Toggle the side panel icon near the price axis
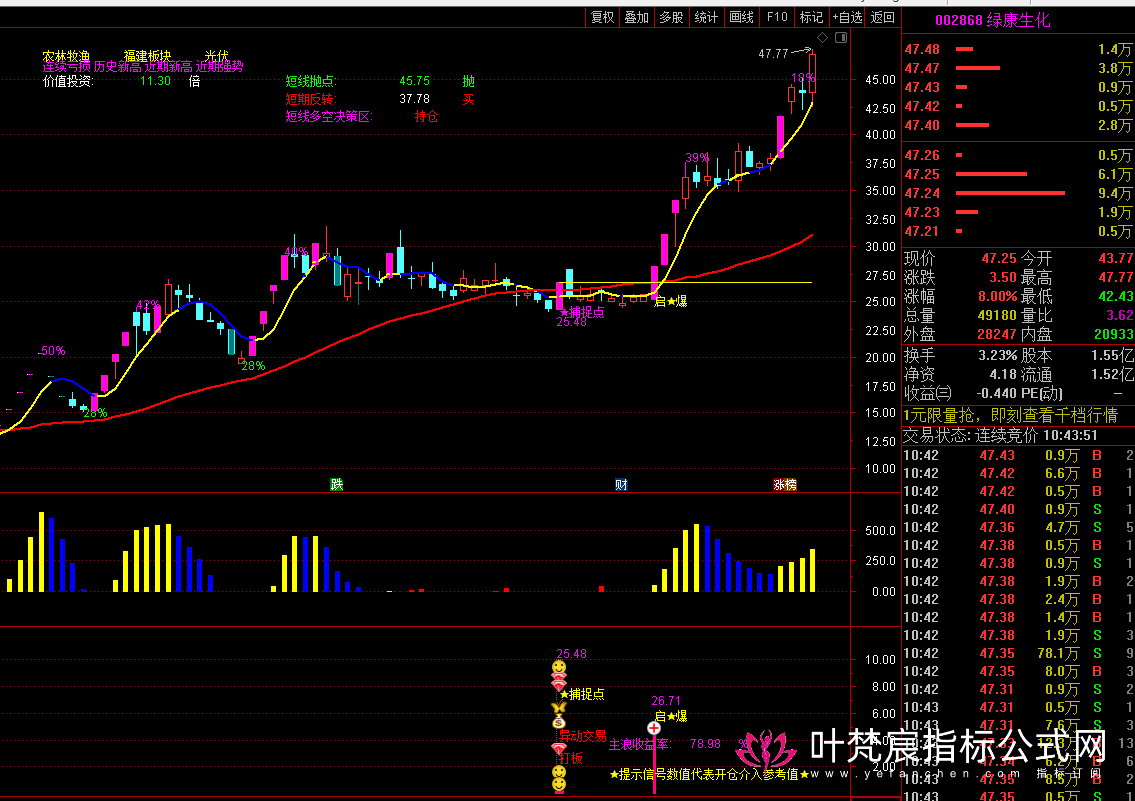The width and height of the screenshot is (1135, 801). click(840, 38)
